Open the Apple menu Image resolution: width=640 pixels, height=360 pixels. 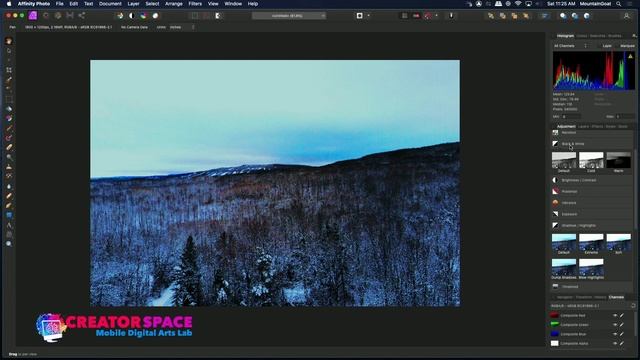click(9, 4)
